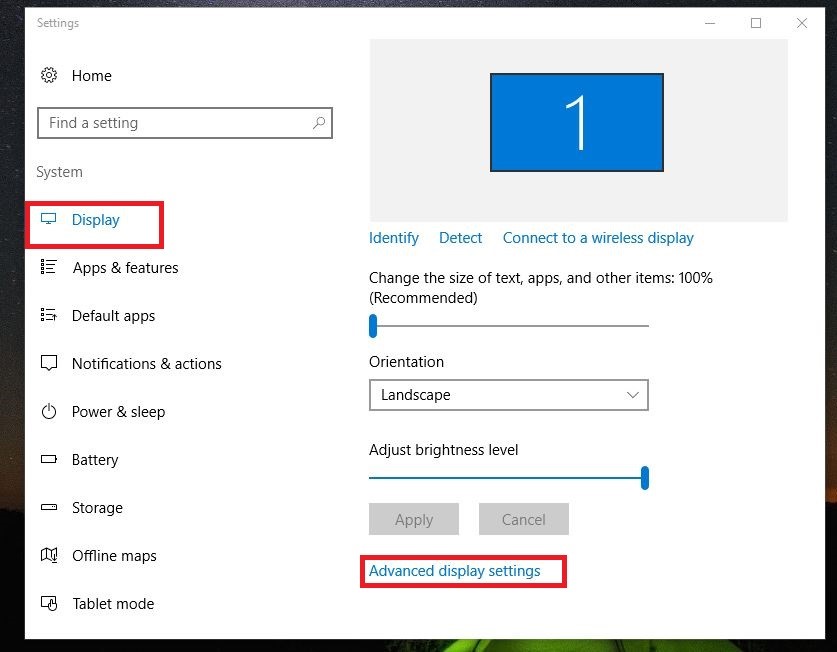
Task: Select monitor 1 in display preview
Action: point(577,122)
